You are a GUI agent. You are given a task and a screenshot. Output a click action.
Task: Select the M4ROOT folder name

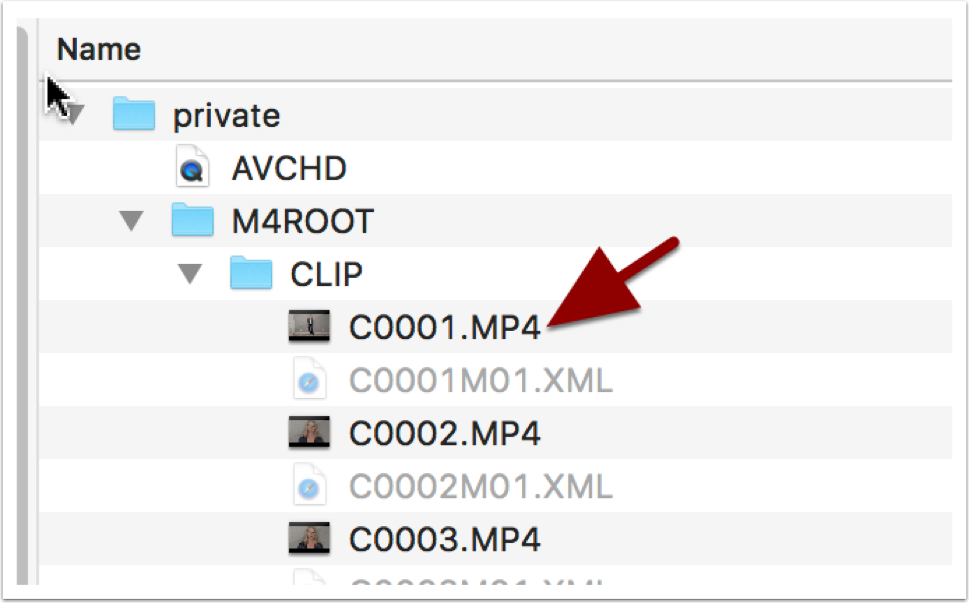(x=303, y=221)
